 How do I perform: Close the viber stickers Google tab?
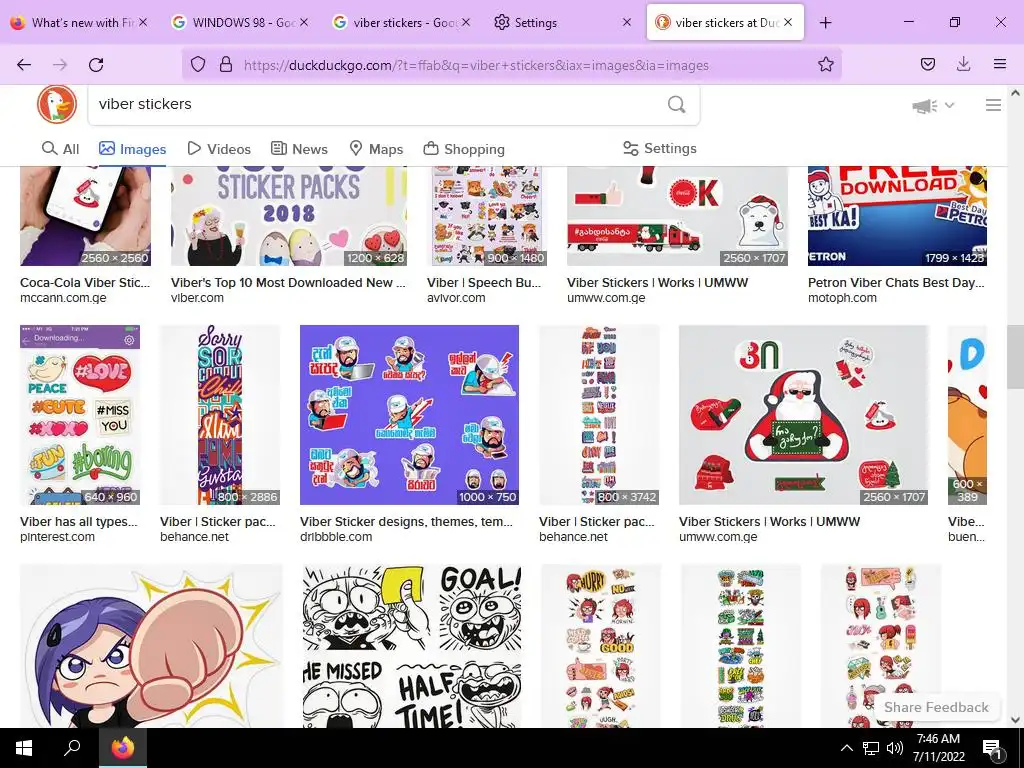click(x=466, y=22)
